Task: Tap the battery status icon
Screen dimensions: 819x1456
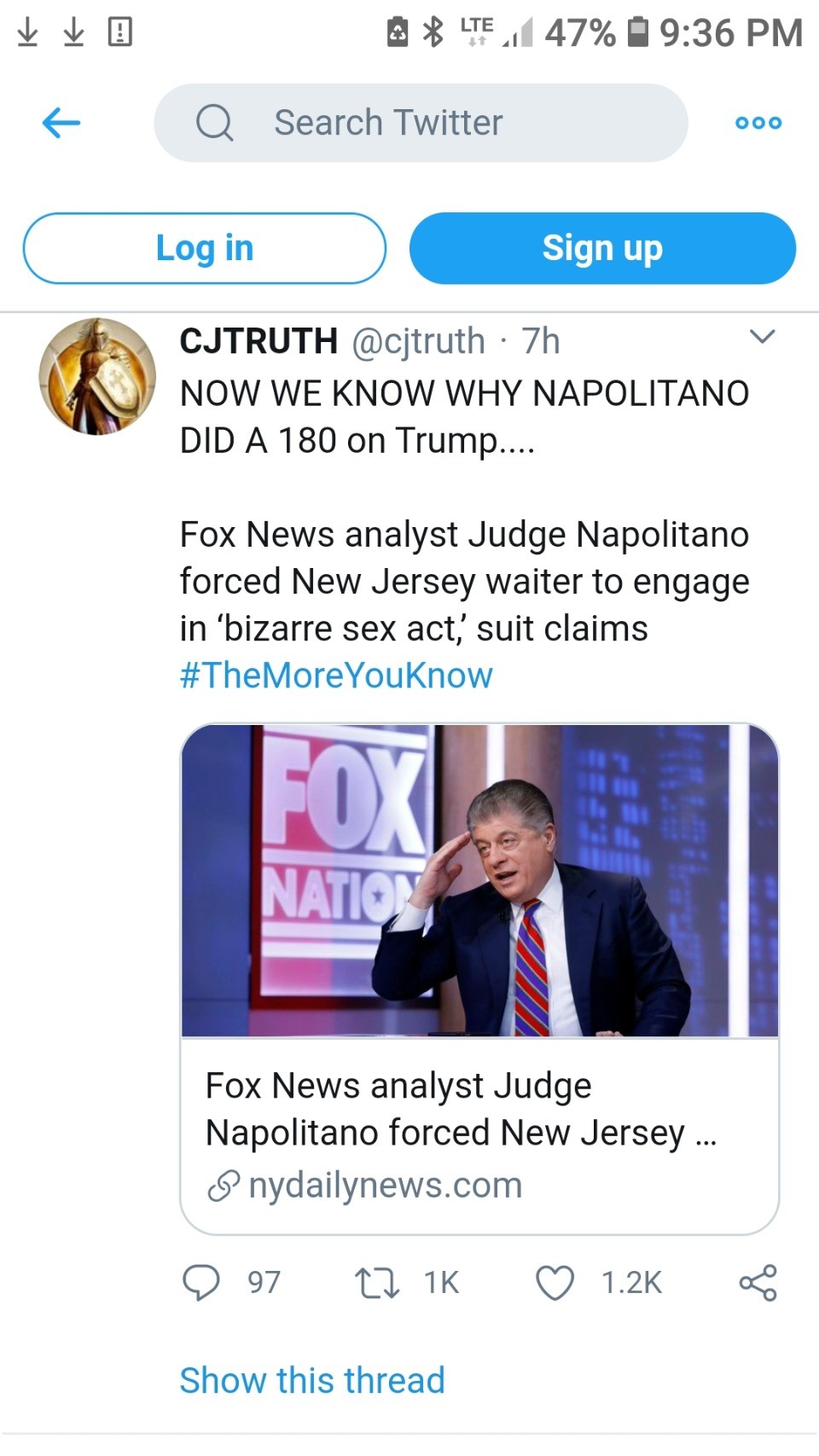Action: tap(637, 32)
